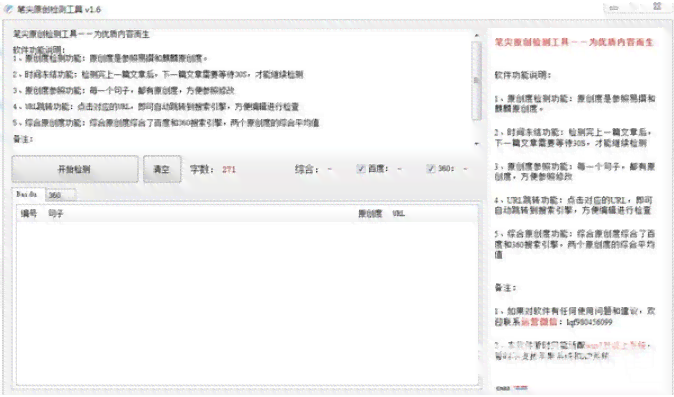Click the 清空 button
The width and height of the screenshot is (674, 397).
click(162, 169)
